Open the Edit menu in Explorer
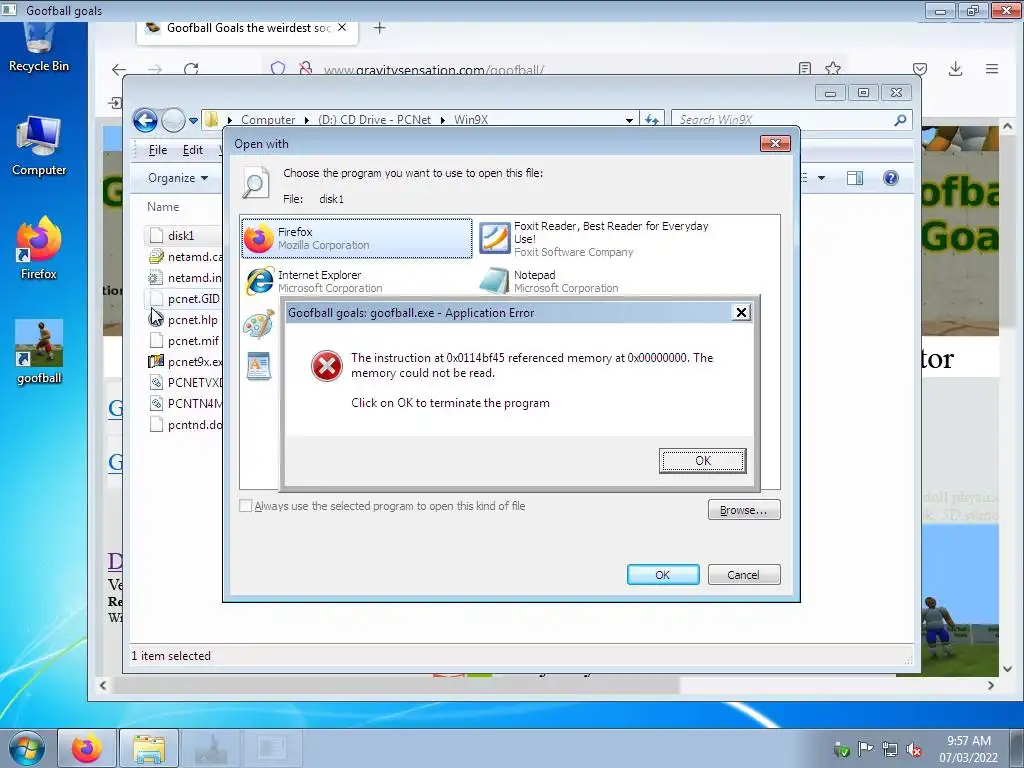1024x768 pixels. coord(192,150)
